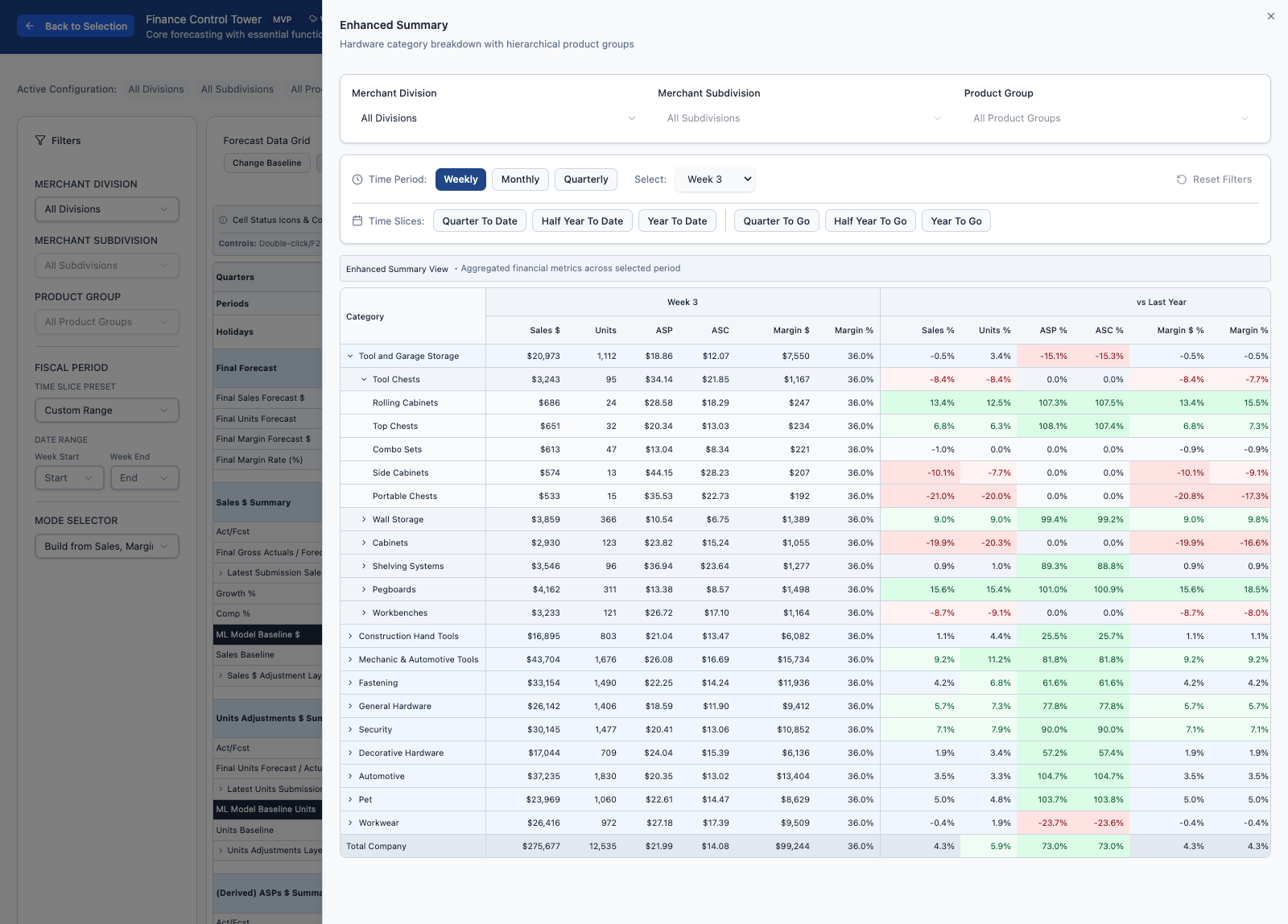Select the Year To Go time slice
1288x924 pixels.
click(x=956, y=221)
